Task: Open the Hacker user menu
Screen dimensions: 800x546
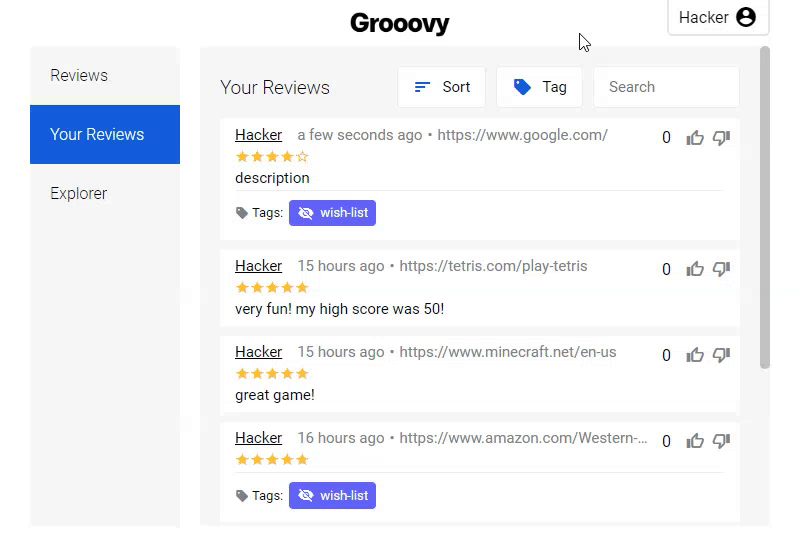Action: (x=718, y=17)
